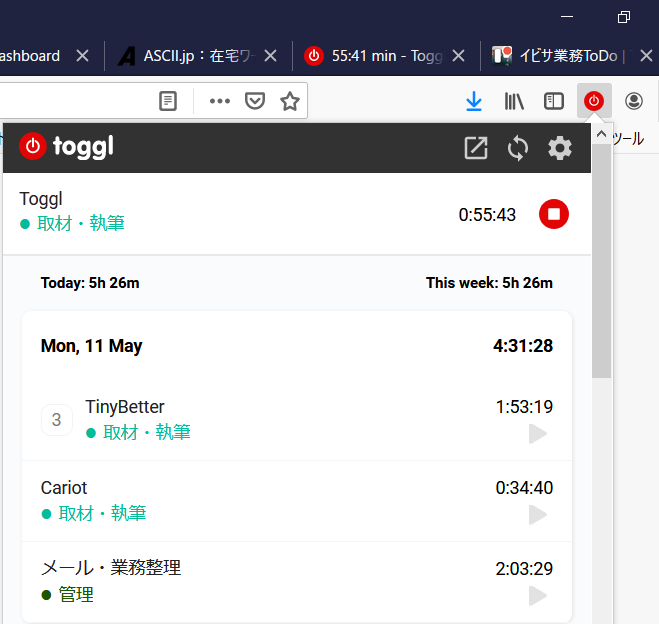Screen dimensions: 659x624
Task: Click the TinyBetter duration 1:53:19
Action: [x=524, y=407]
